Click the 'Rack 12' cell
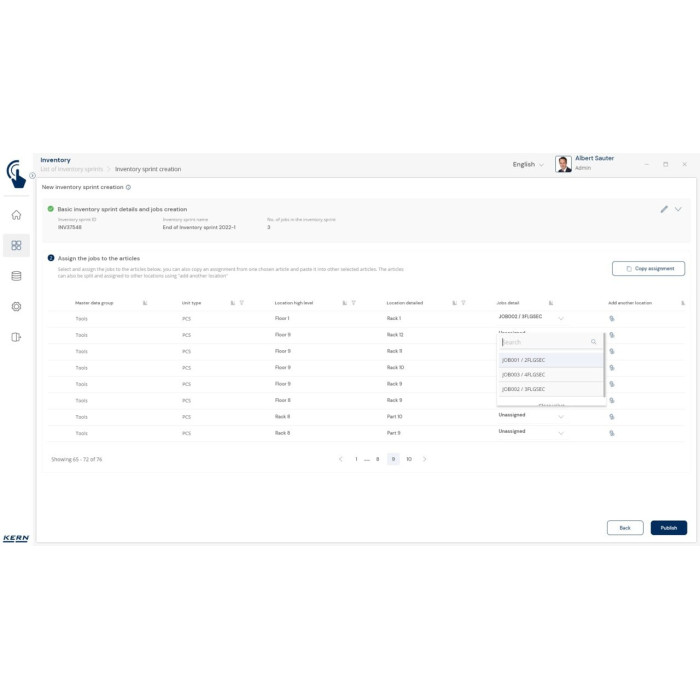Viewport: 700px width, 700px height. [395, 335]
